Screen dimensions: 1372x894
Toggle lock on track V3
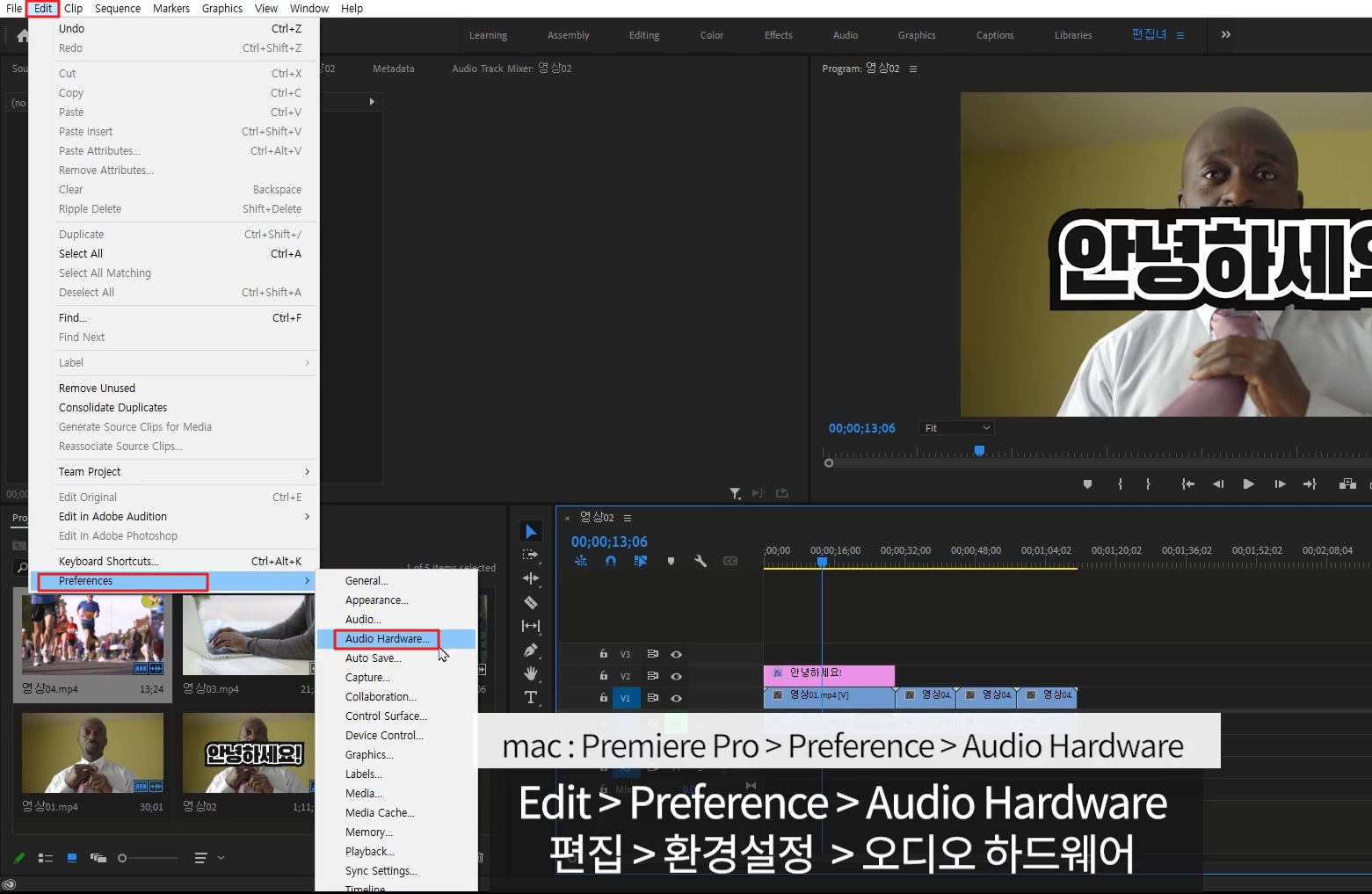pos(604,653)
